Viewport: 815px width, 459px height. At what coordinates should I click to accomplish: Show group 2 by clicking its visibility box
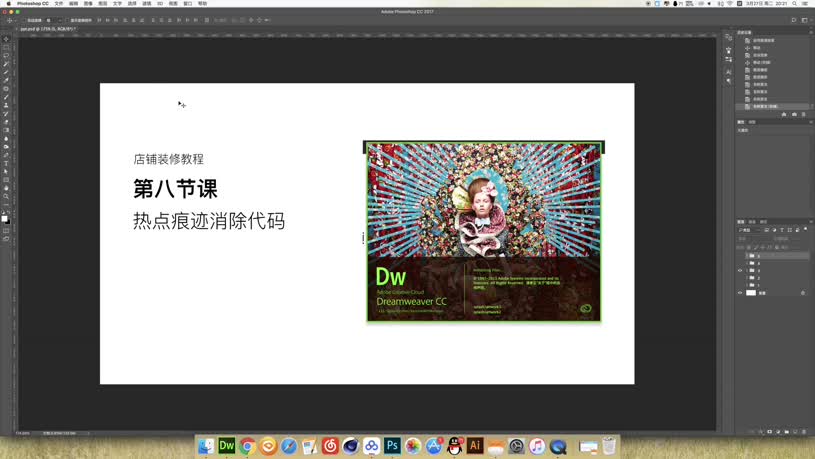[740, 278]
